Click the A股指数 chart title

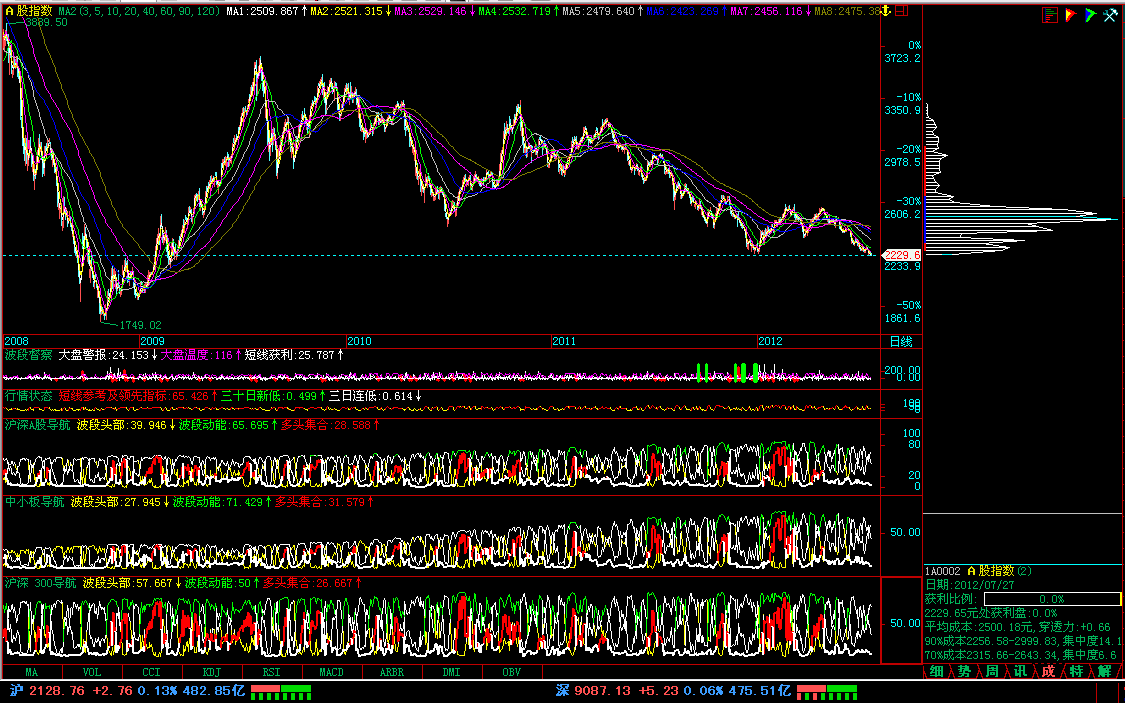pyautogui.click(x=29, y=11)
